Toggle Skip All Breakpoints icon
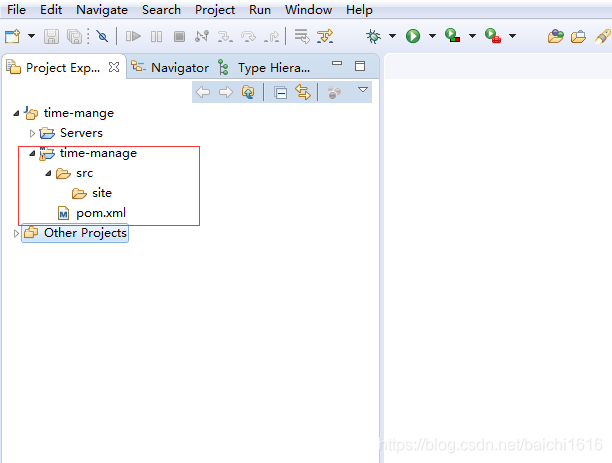Viewport: 612px width, 463px height. (103, 36)
